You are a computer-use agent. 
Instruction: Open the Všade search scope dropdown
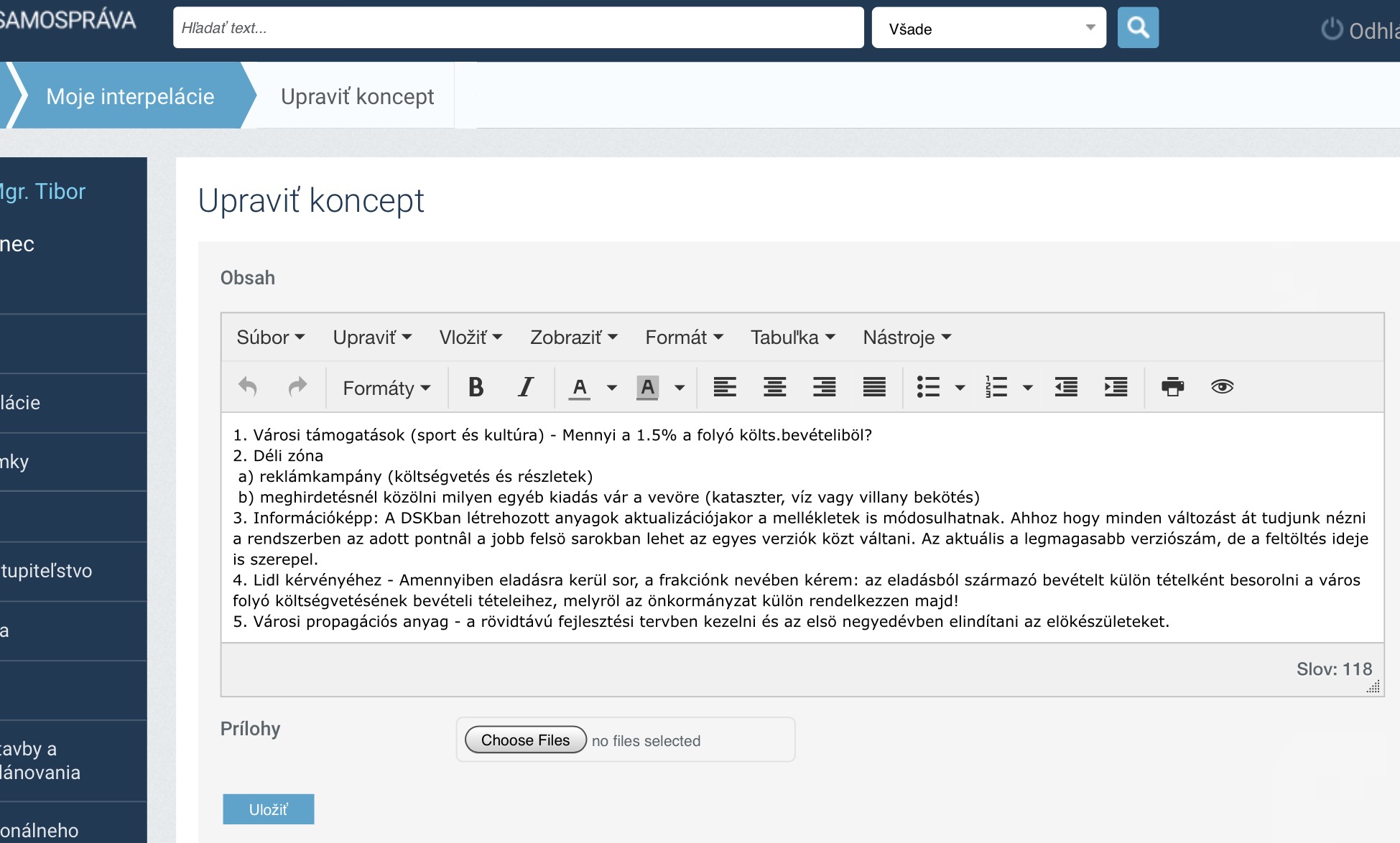pyautogui.click(x=988, y=28)
